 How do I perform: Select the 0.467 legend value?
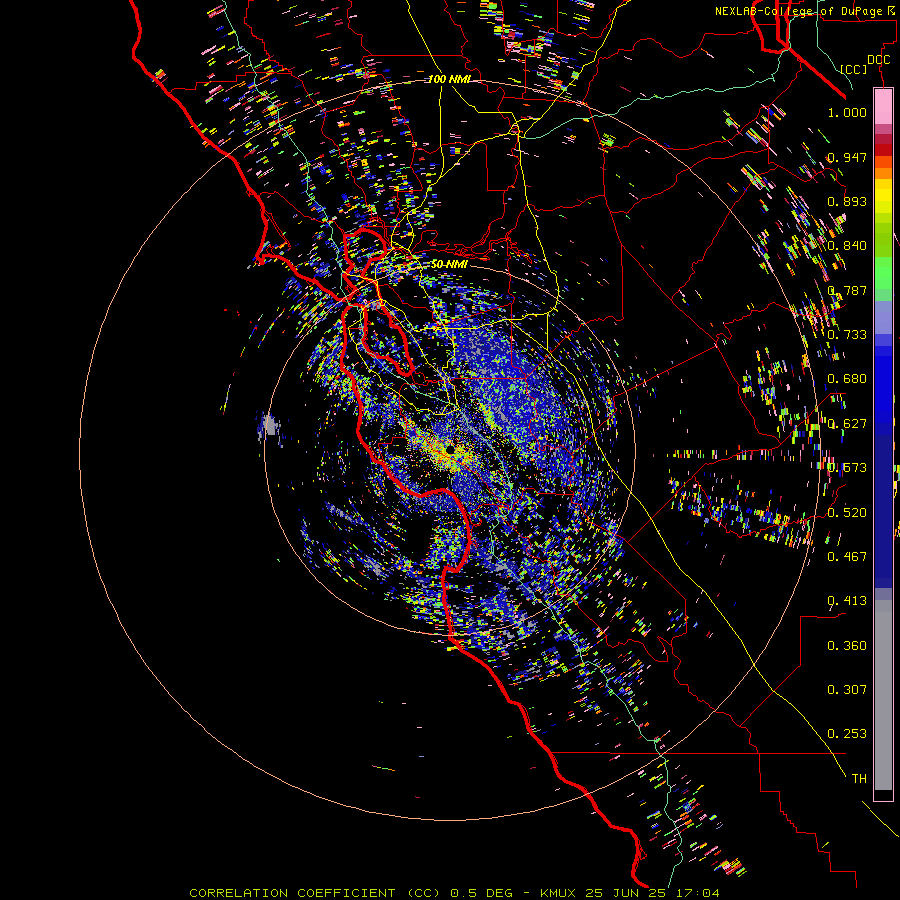pos(847,557)
